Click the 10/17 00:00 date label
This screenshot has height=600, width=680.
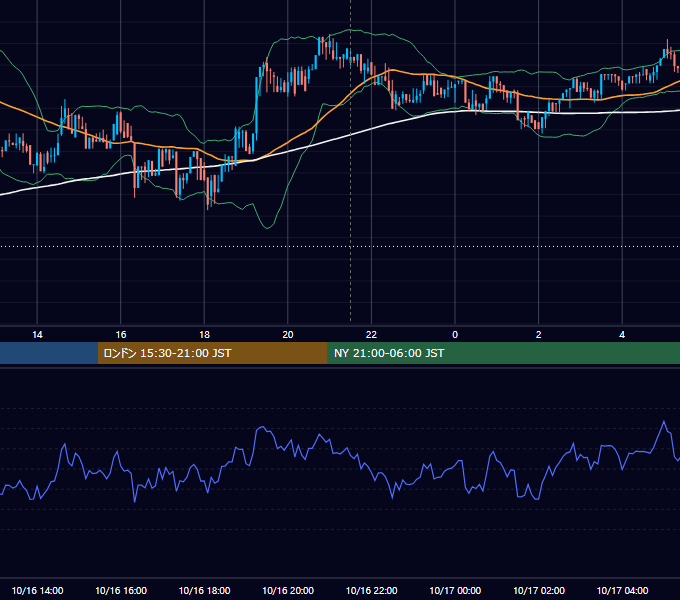455,590
